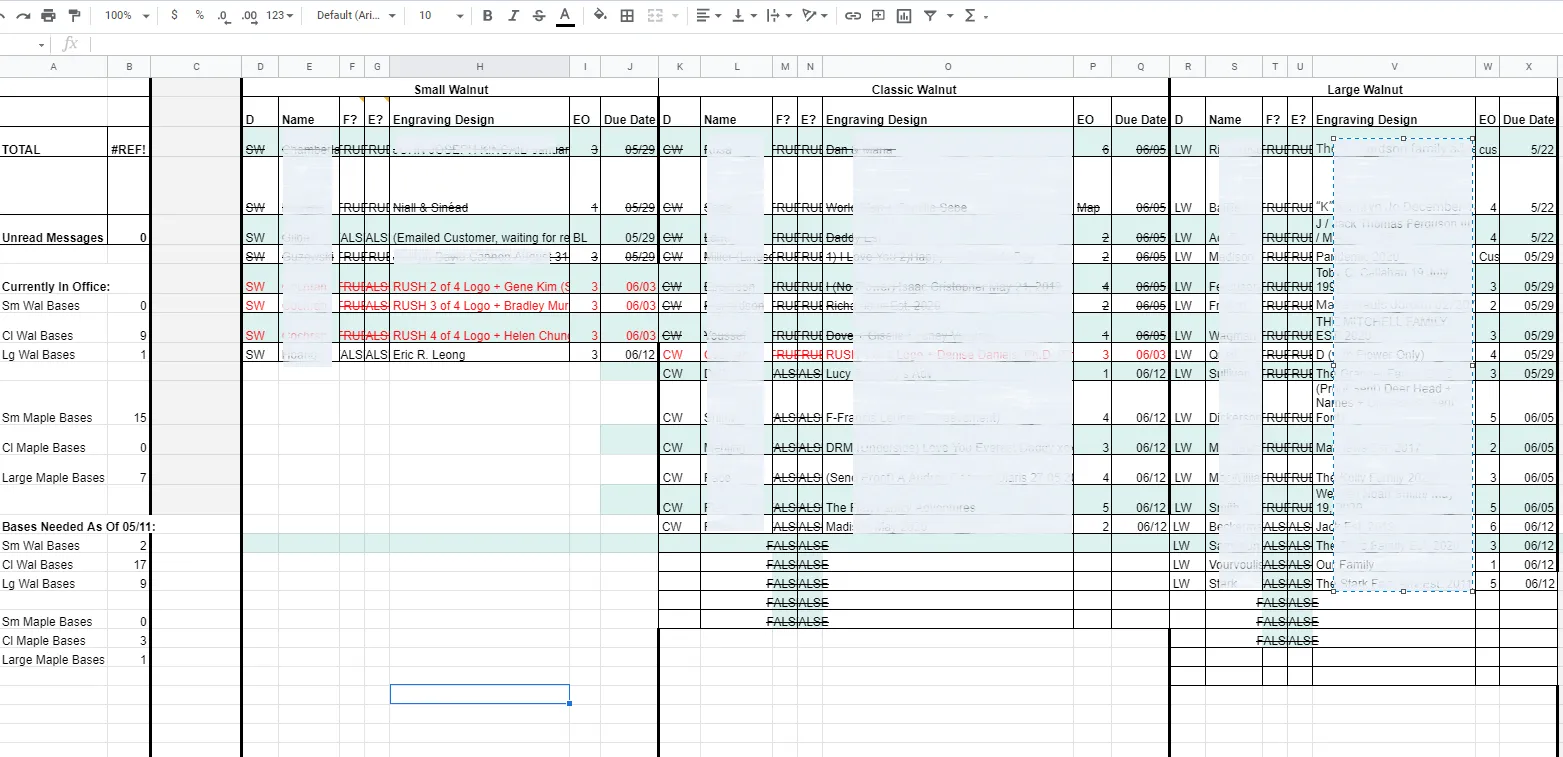The height and width of the screenshot is (757, 1563).
Task: Select the column H header
Action: 480,66
